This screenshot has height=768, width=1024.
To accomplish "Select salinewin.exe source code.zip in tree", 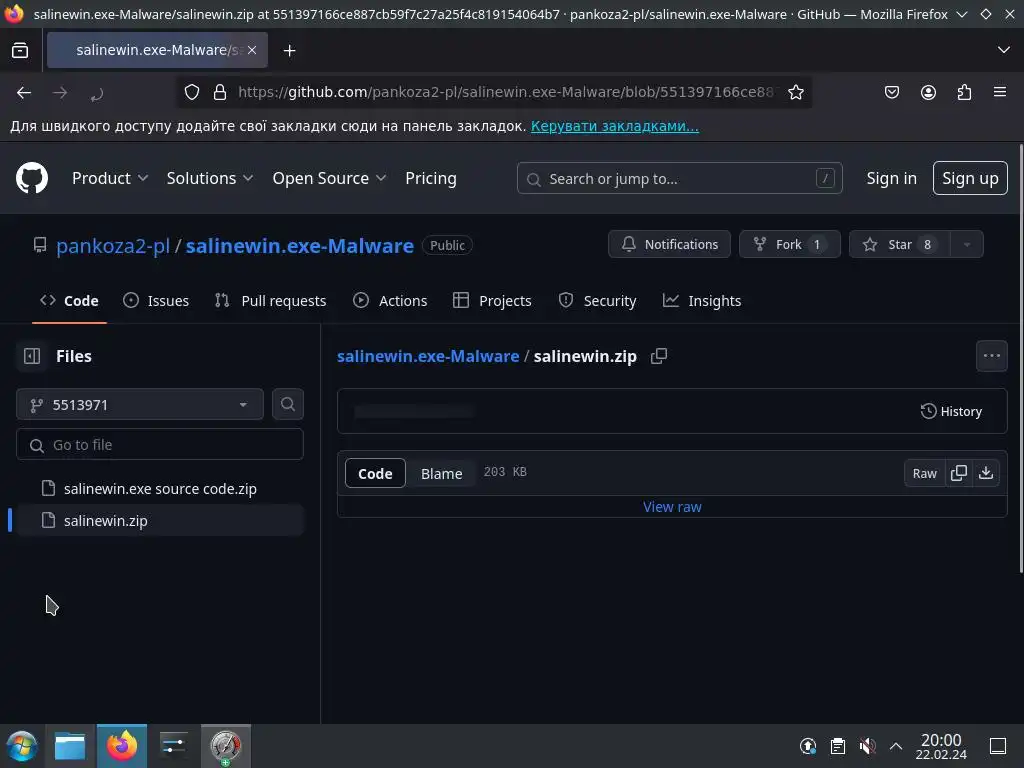I will [160, 488].
